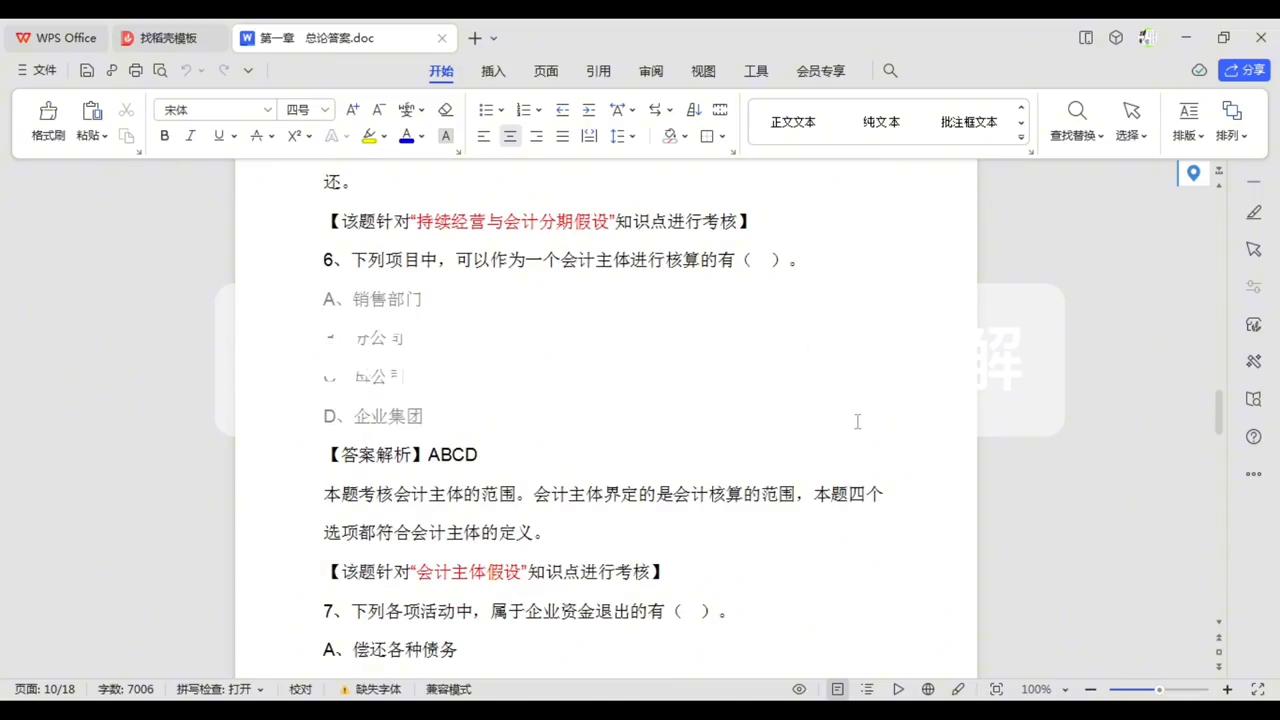Toggle italic formatting
This screenshot has width=1280, height=720.
coord(190,136)
